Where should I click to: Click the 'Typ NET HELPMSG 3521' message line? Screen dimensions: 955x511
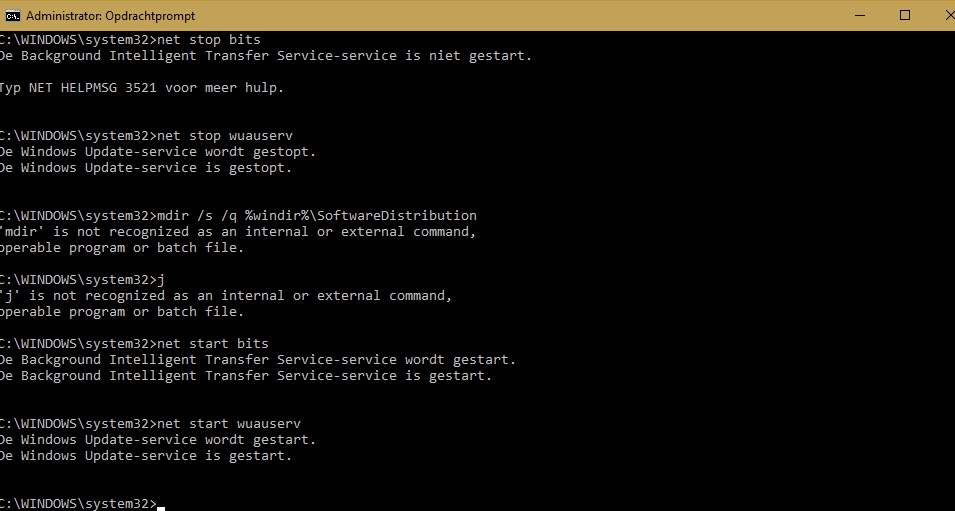point(141,88)
